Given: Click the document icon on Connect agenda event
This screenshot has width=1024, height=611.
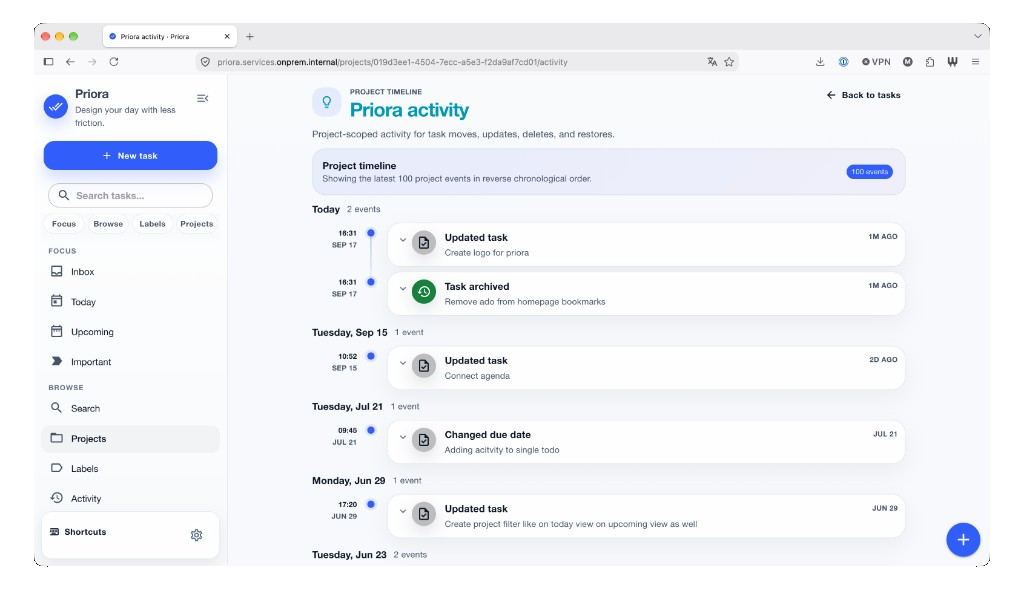Looking at the screenshot, I should click(x=424, y=366).
